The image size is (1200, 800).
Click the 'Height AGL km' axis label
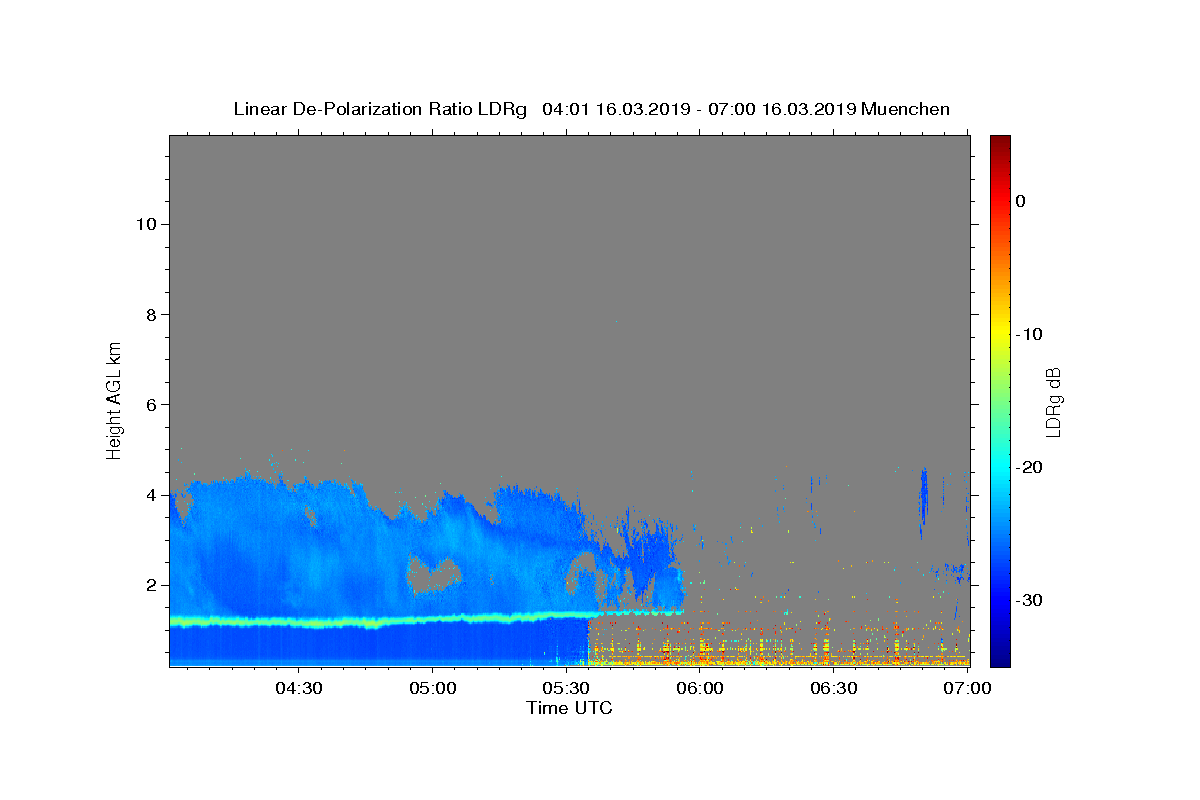tap(114, 400)
